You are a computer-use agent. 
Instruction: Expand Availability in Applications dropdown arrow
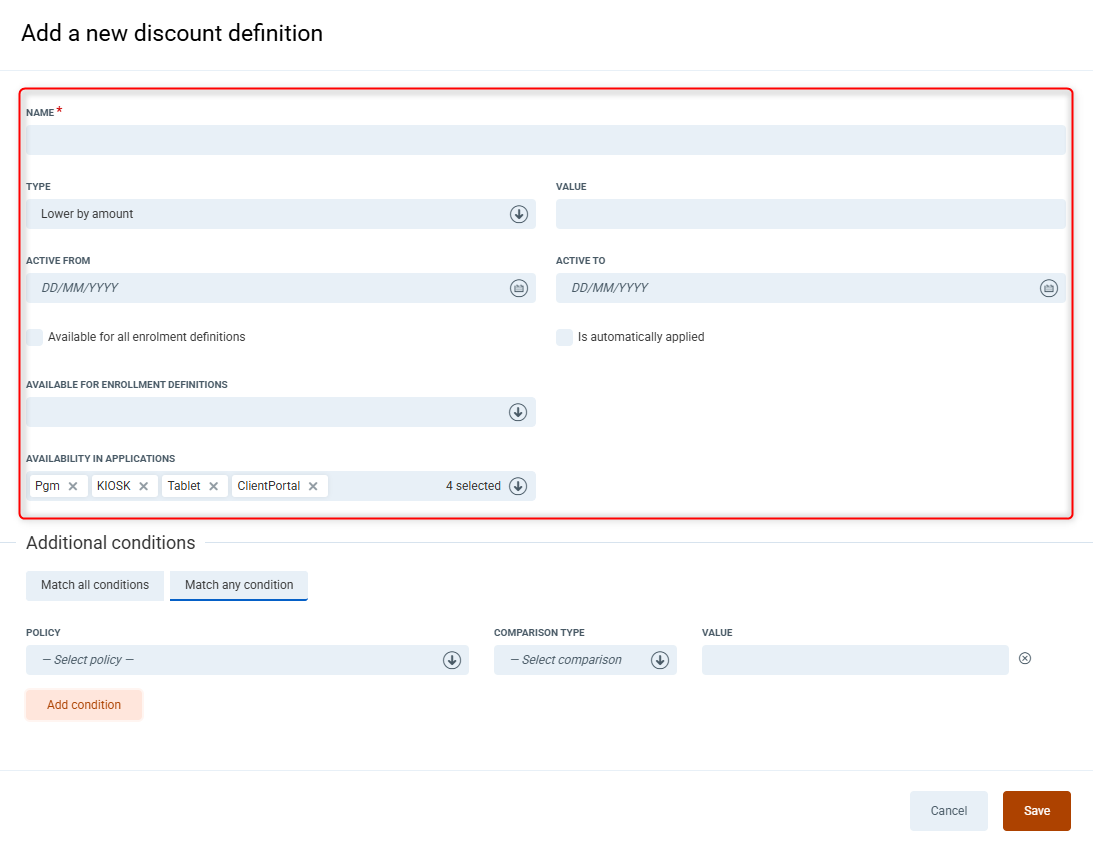518,486
